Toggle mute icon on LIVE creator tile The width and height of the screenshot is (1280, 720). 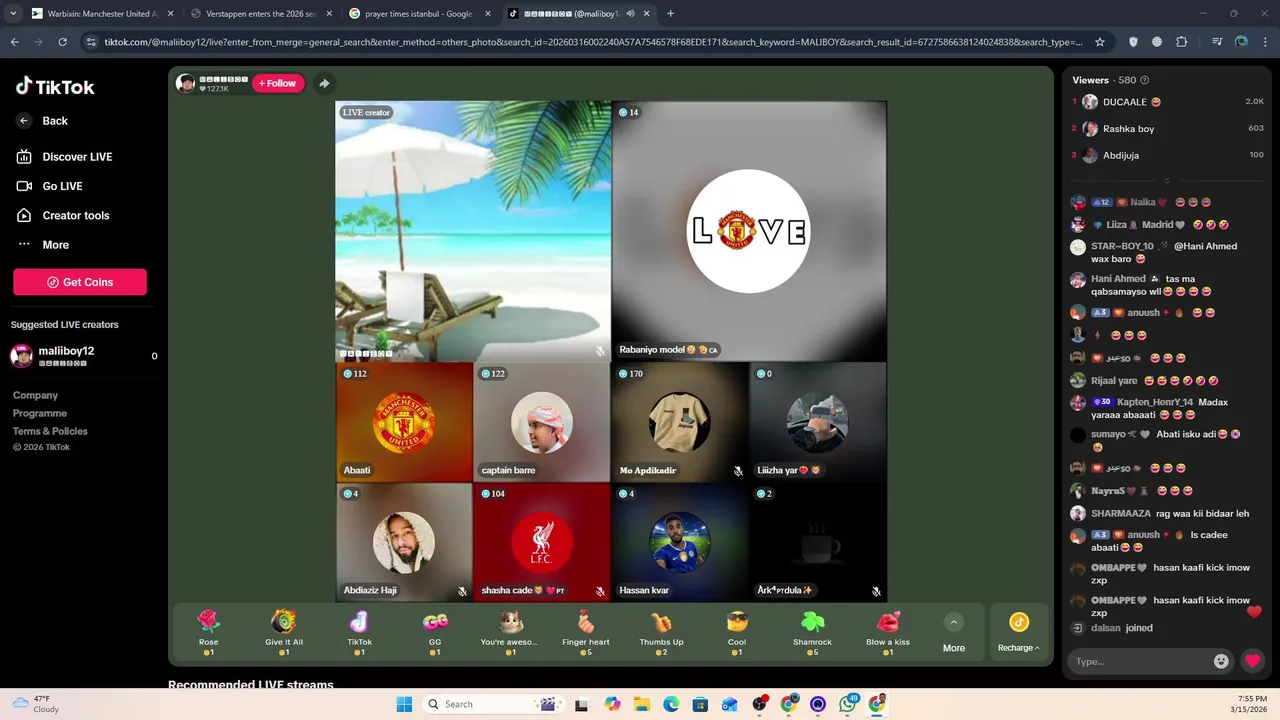tap(600, 351)
